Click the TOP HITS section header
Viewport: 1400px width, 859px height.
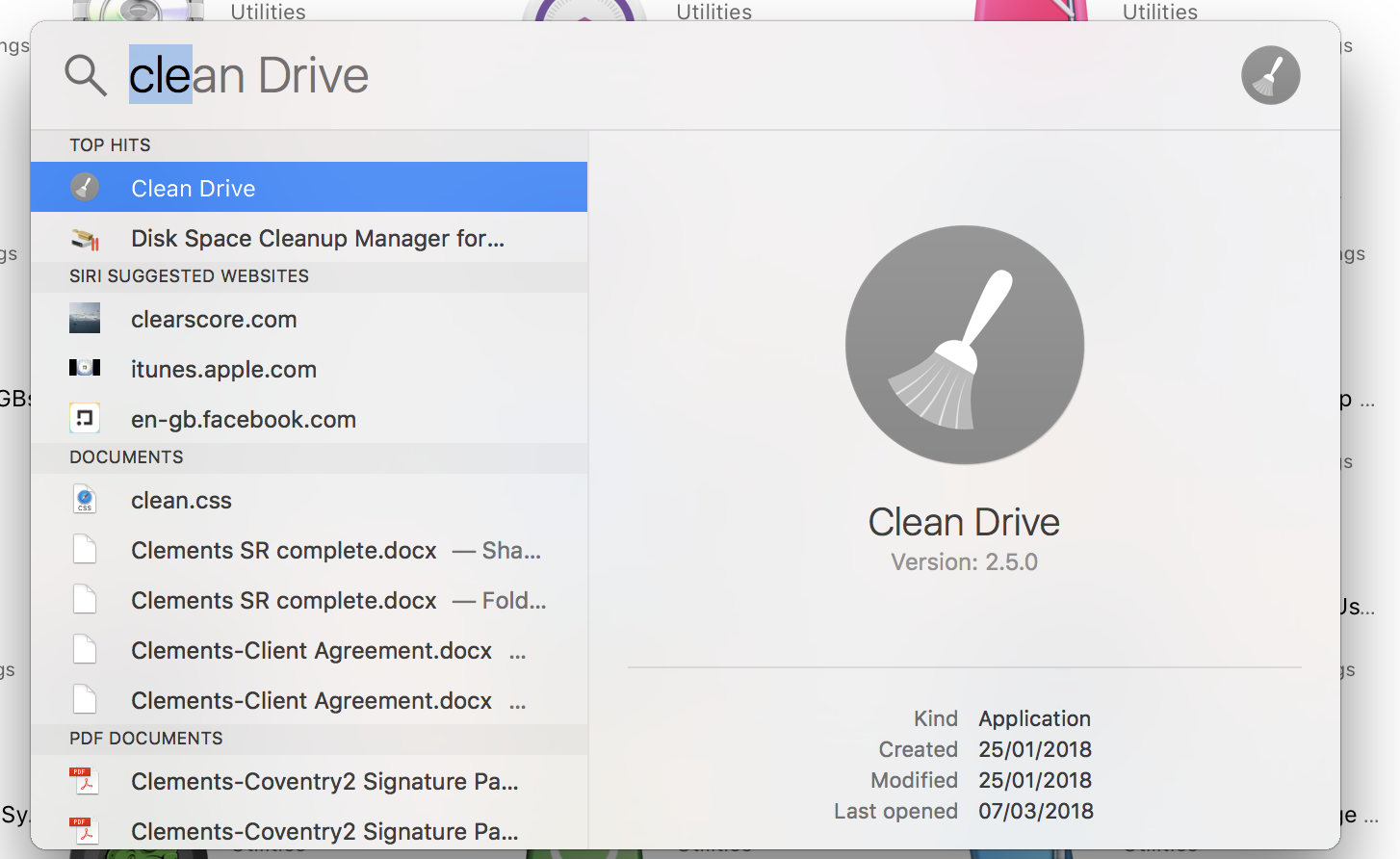click(110, 144)
